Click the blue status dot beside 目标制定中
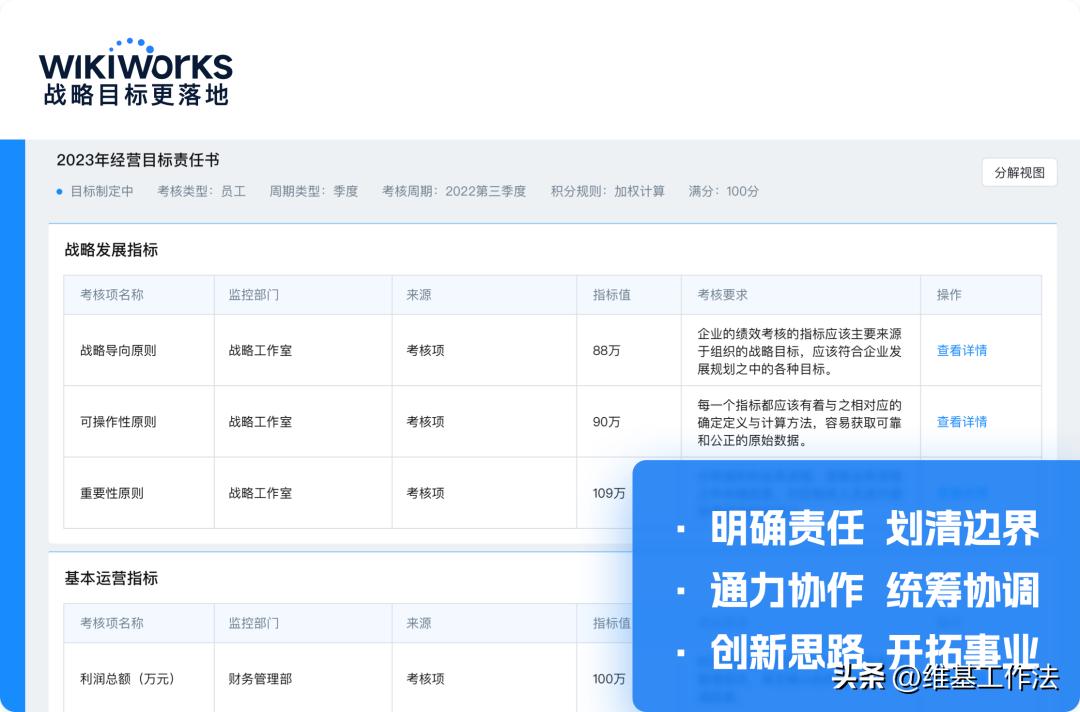This screenshot has width=1080, height=712. [58, 192]
